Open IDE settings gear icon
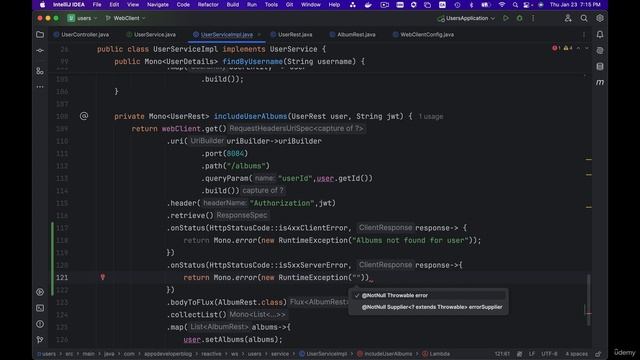This screenshot has height=360, width=640. click(600, 18)
